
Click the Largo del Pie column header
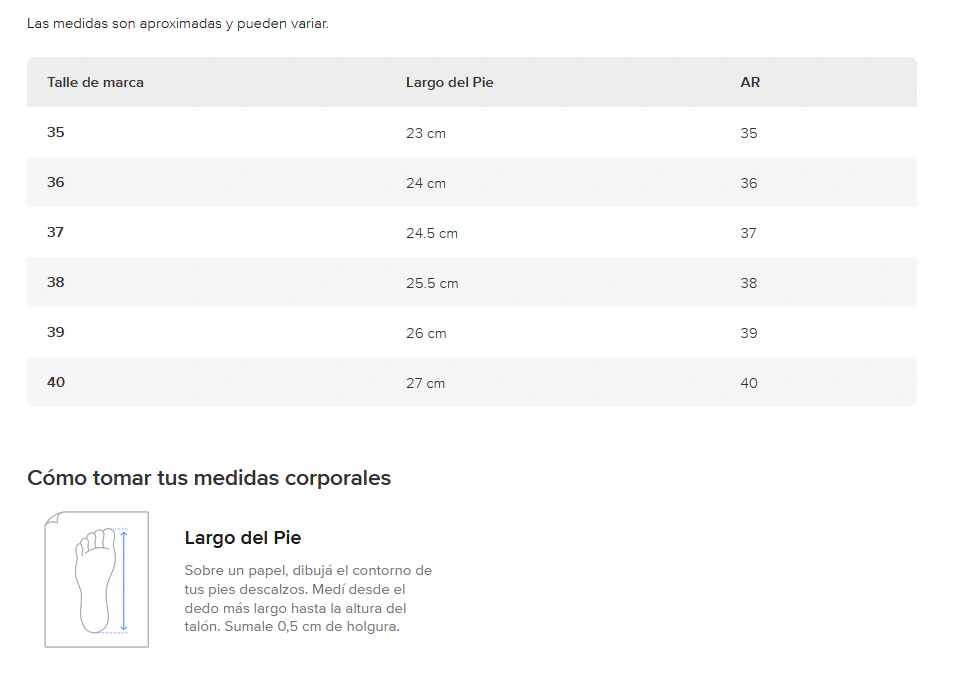point(449,82)
